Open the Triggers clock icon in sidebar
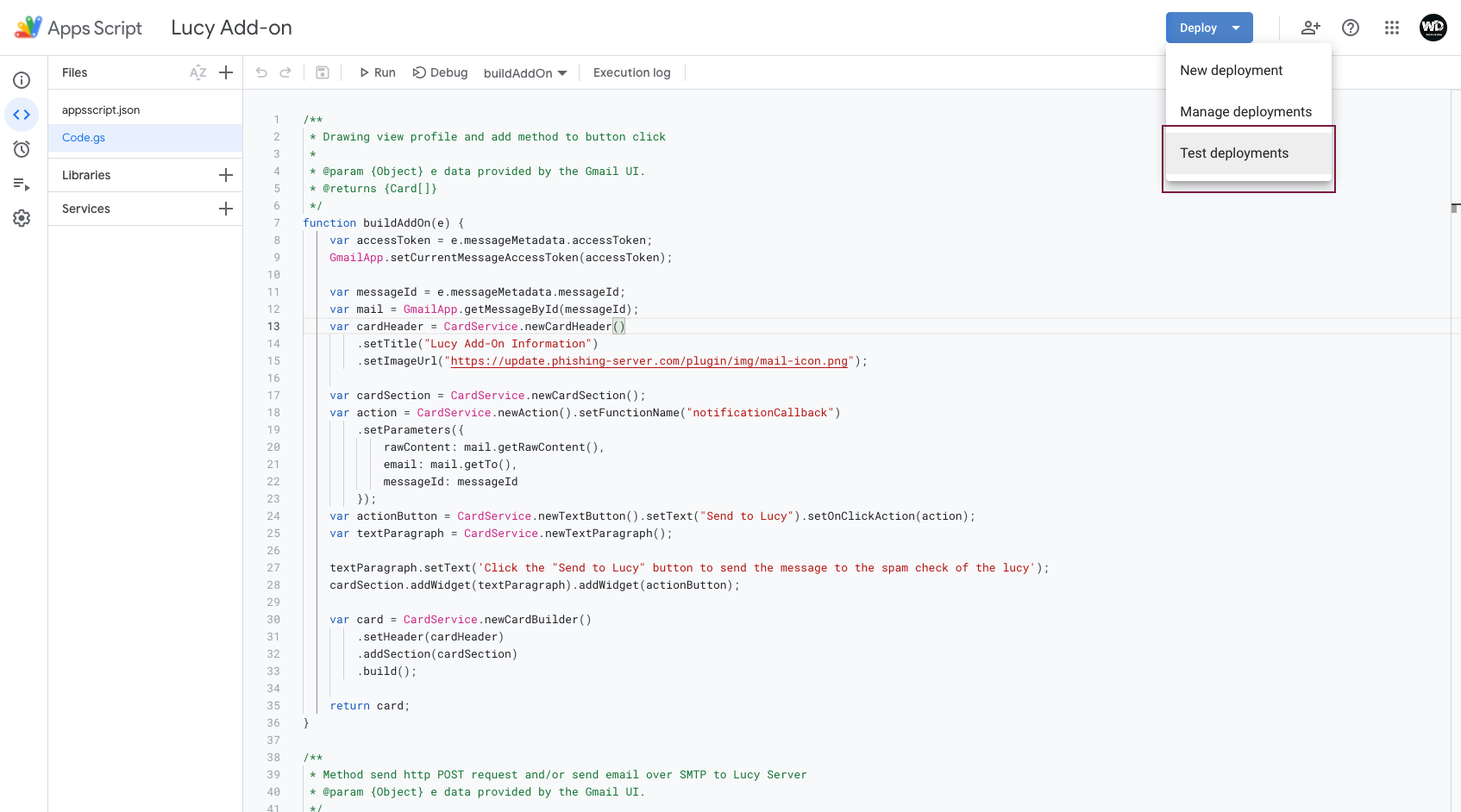Viewport: 1461px width, 812px height. (x=22, y=149)
